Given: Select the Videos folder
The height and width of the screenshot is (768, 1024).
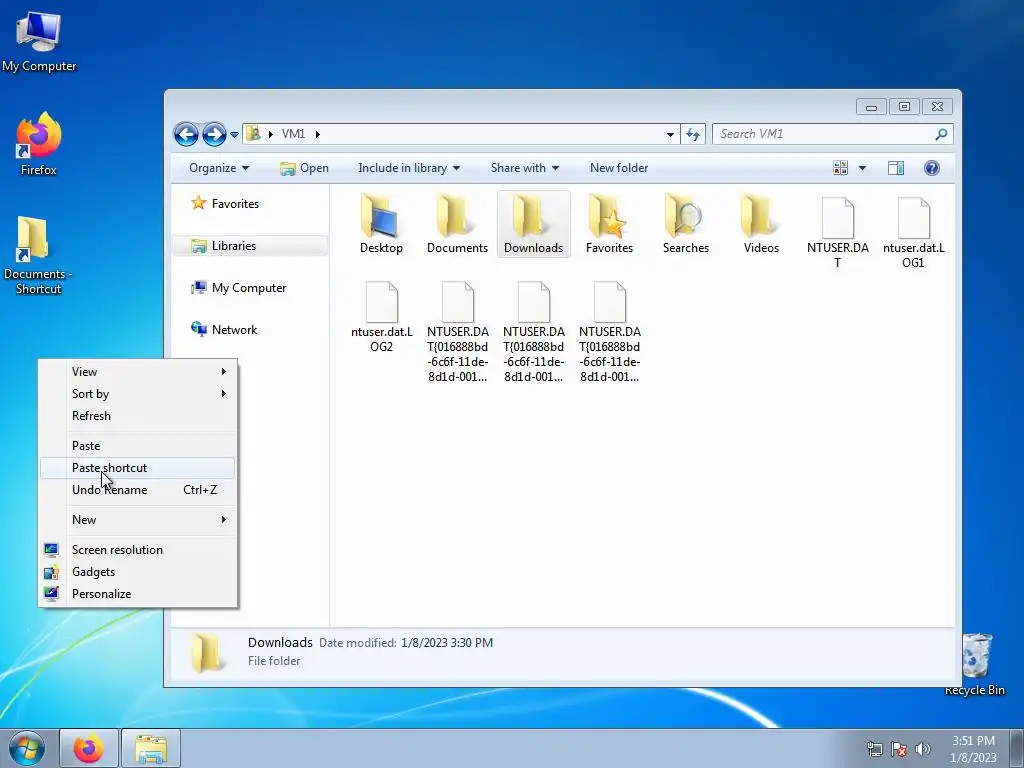Looking at the screenshot, I should 761,224.
